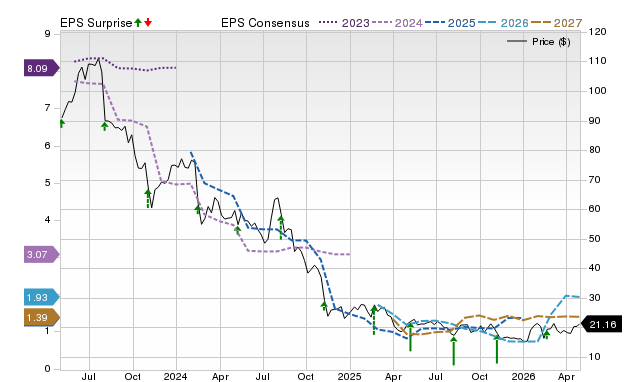Click the 30 label on the price axis
The height and width of the screenshot is (382, 640).
tap(594, 298)
